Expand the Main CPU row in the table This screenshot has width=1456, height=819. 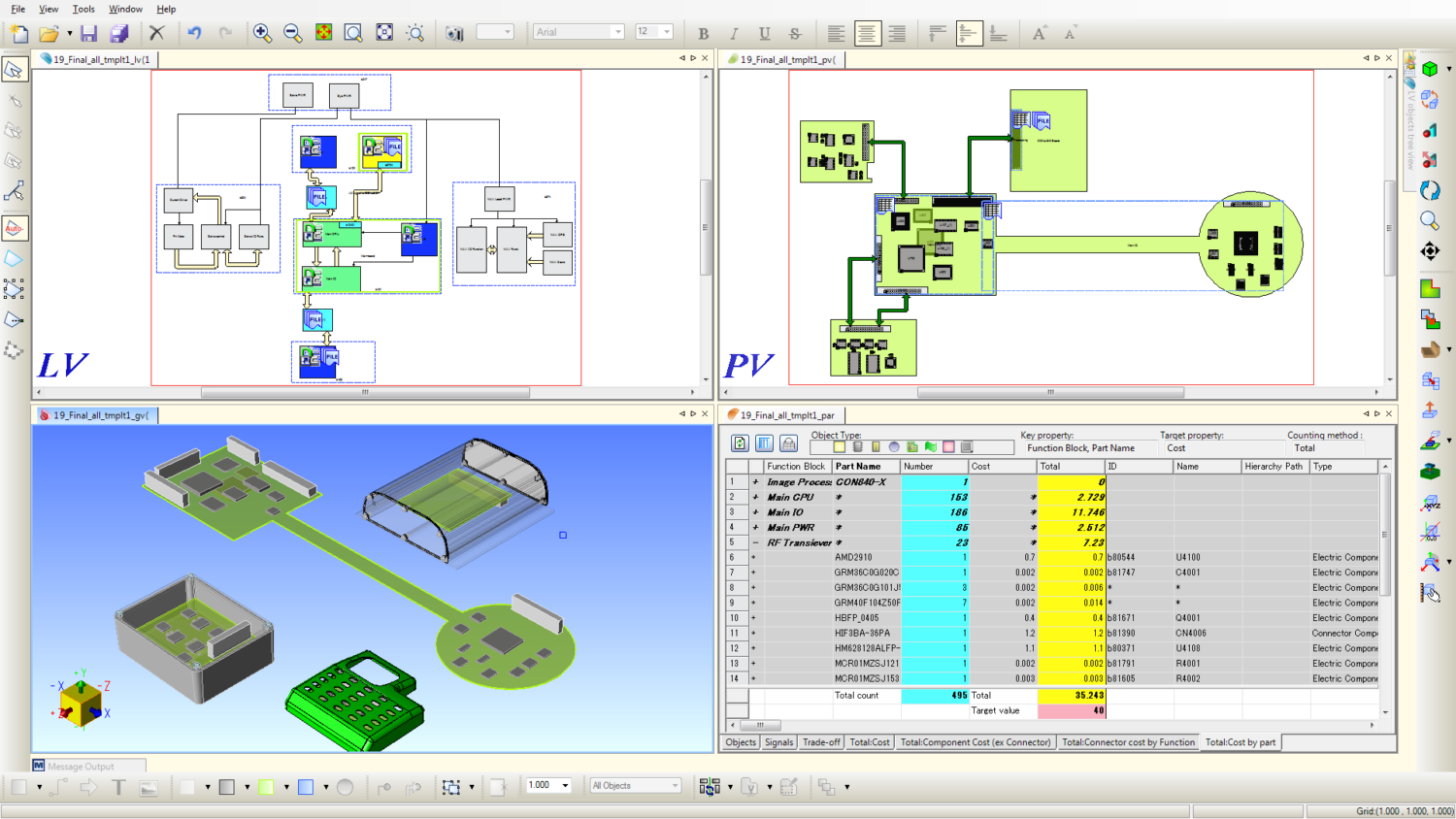[x=754, y=497]
